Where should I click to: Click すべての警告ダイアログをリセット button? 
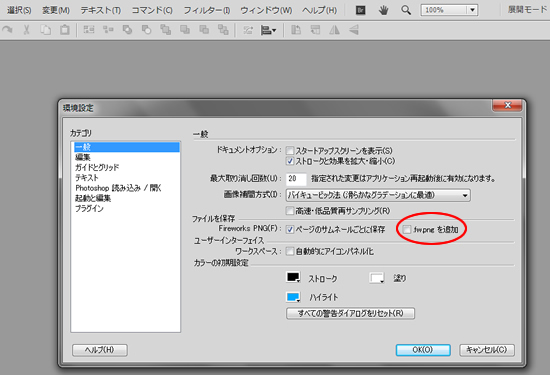pos(350,313)
